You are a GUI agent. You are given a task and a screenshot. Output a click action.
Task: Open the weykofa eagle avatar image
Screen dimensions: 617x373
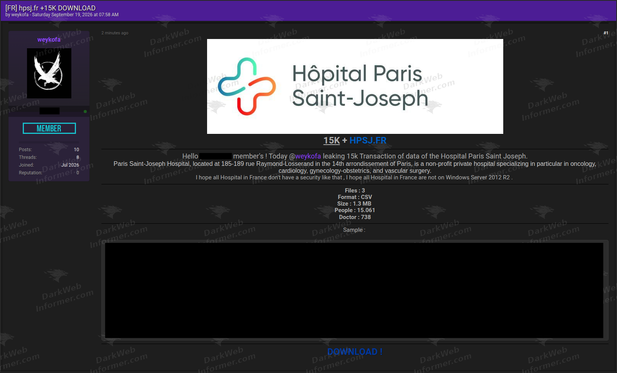click(49, 73)
